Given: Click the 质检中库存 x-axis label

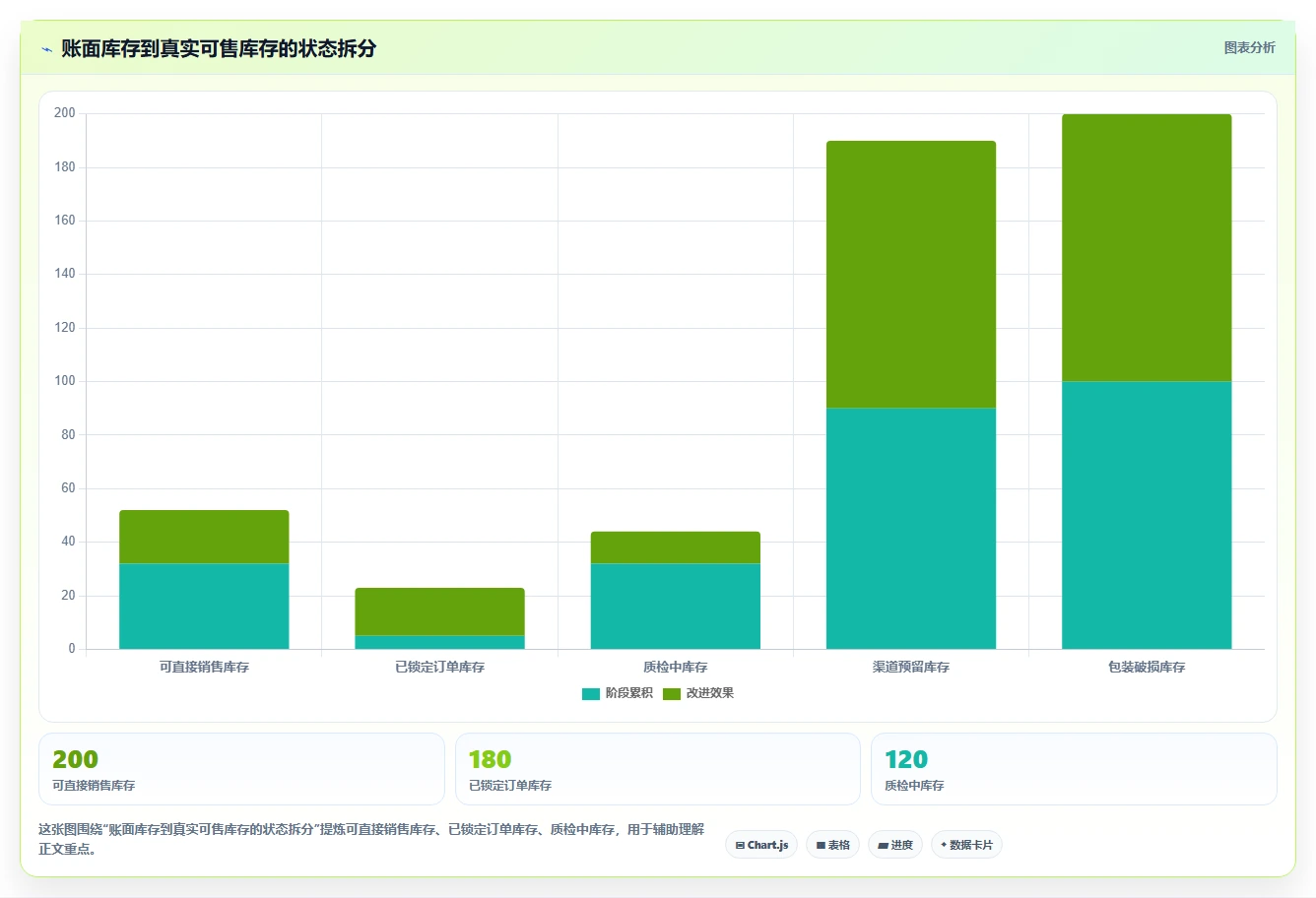Looking at the screenshot, I should (676, 668).
